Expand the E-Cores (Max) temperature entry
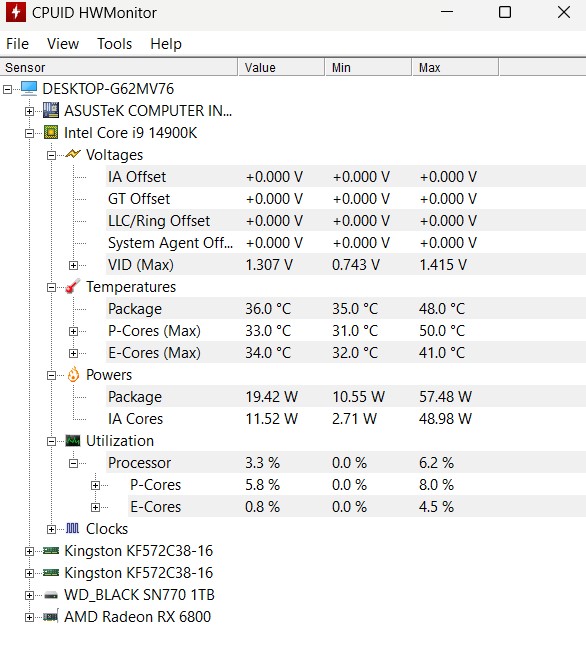Viewport: 586px width, 672px height. 73,353
